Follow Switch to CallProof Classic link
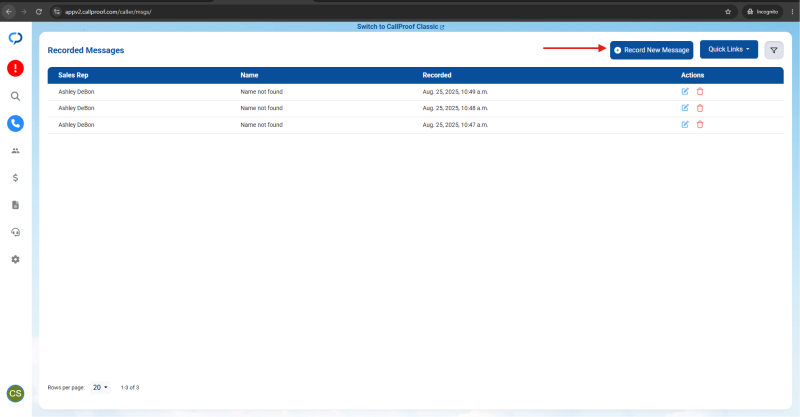Viewport: 800px width, 417px height. click(x=400, y=27)
